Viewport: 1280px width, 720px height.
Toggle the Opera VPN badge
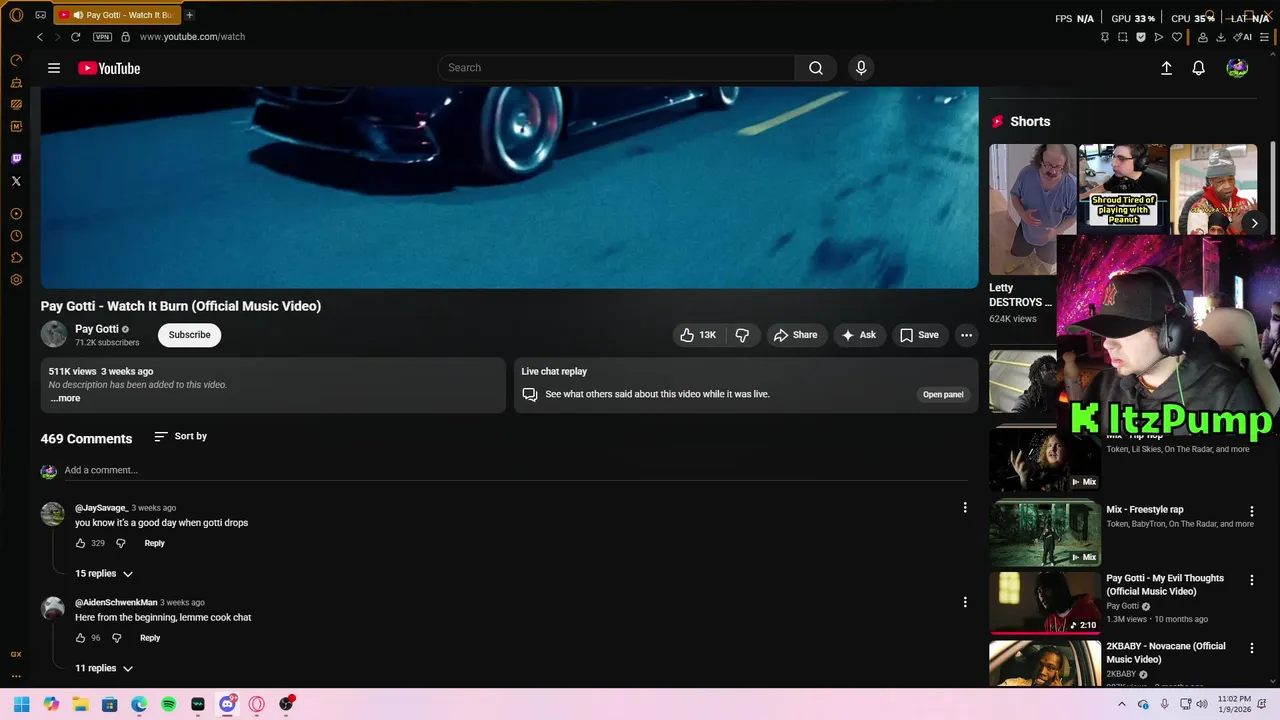[x=102, y=37]
